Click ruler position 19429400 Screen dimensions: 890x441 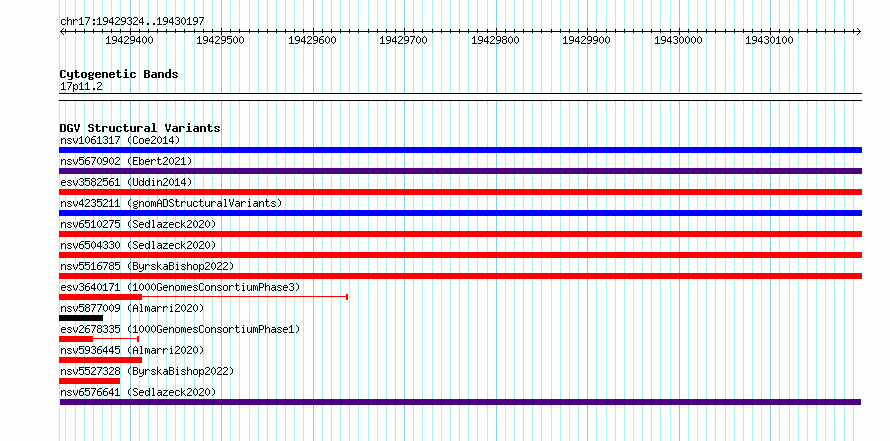tap(129, 40)
